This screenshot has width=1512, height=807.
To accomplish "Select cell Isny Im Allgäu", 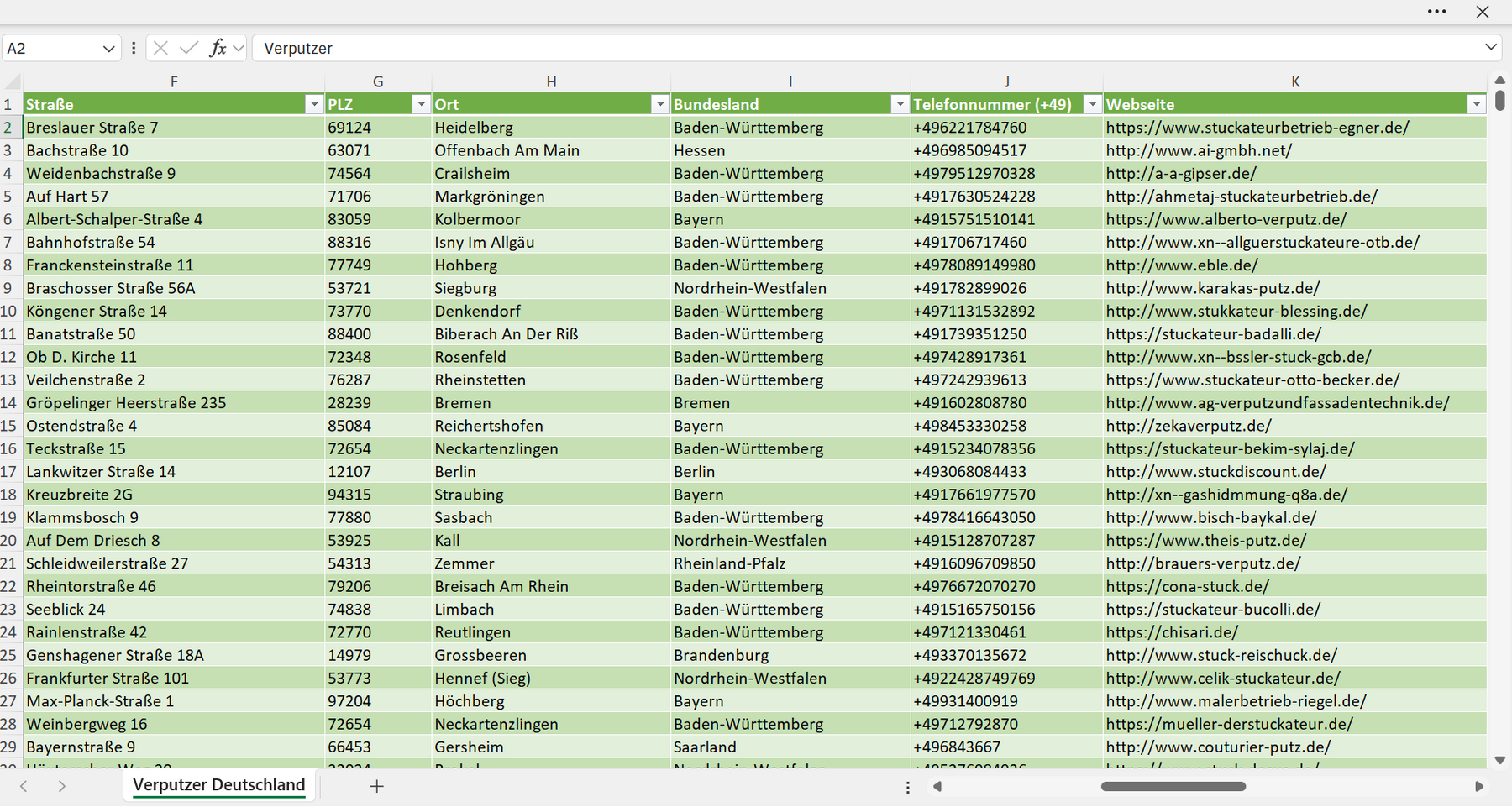I will [551, 243].
